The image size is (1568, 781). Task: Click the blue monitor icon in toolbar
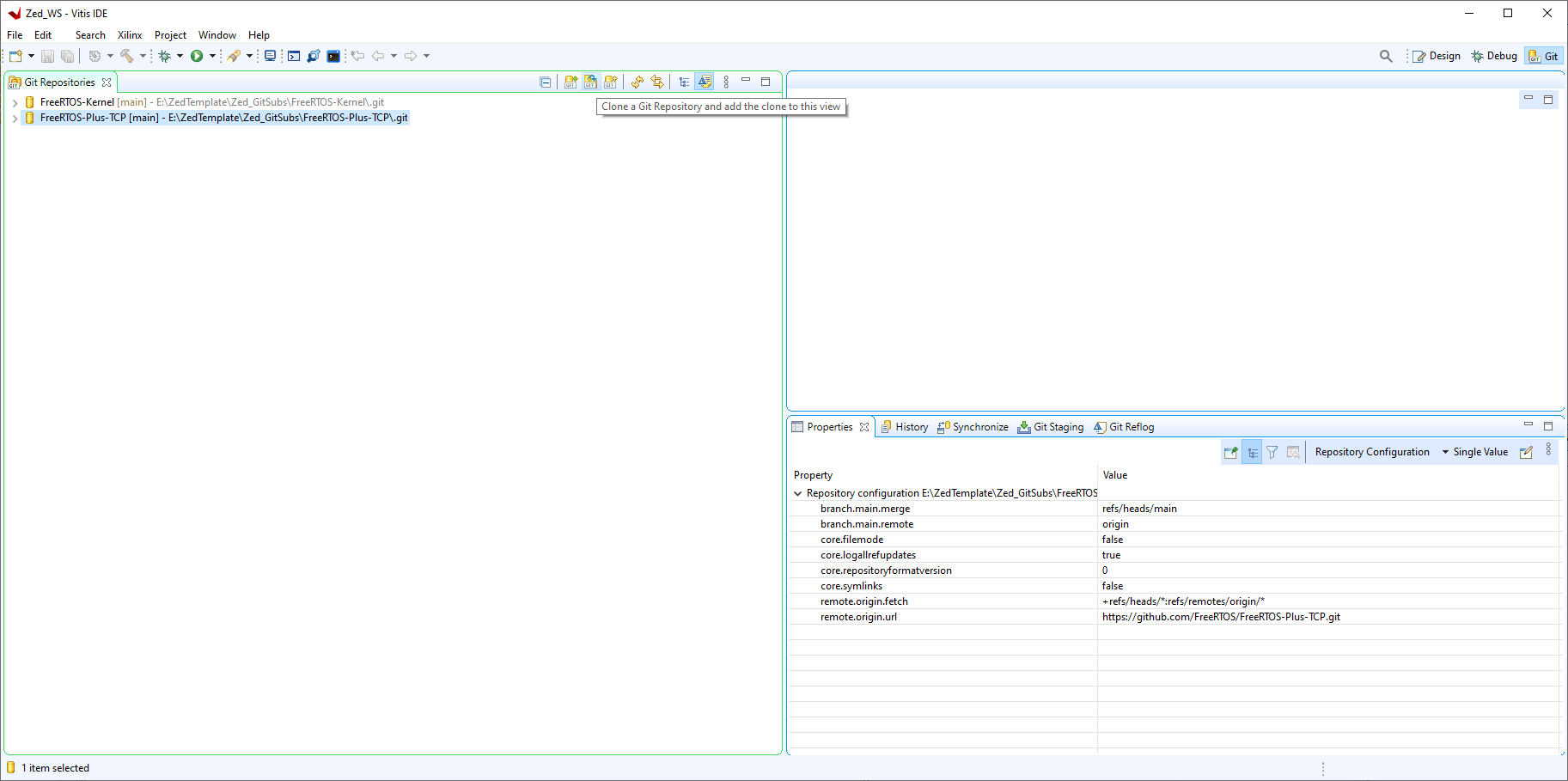[x=271, y=56]
